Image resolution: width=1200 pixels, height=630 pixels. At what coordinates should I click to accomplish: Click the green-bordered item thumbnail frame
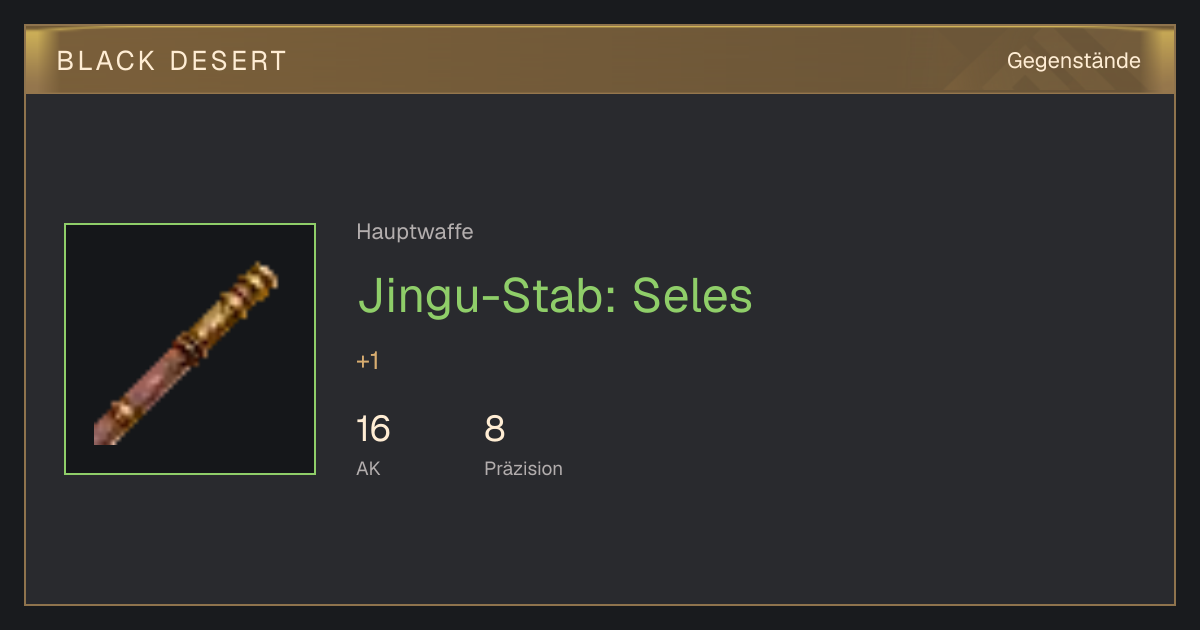(x=190, y=349)
